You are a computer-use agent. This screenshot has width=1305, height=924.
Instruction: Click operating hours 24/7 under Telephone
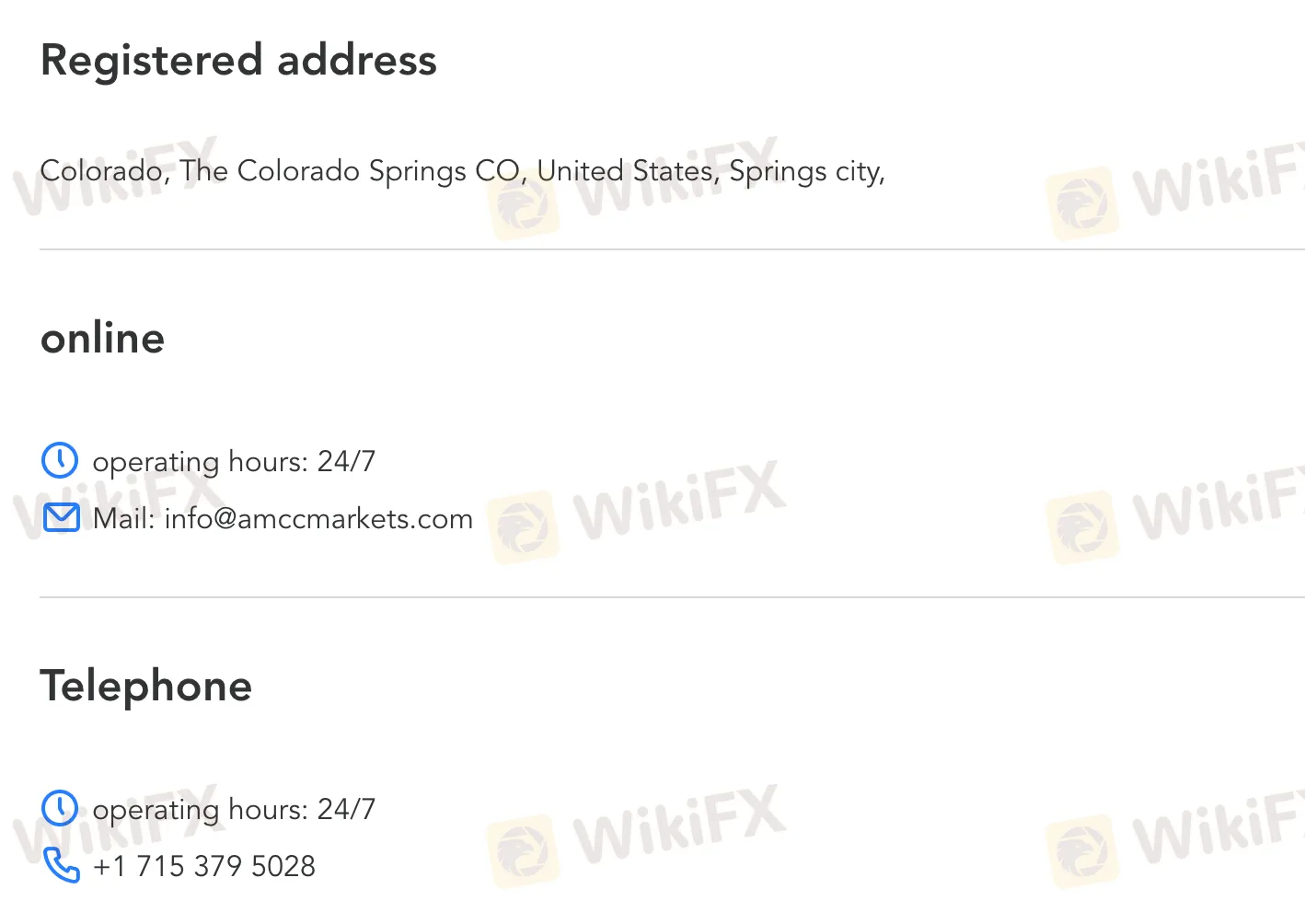pyautogui.click(x=234, y=809)
